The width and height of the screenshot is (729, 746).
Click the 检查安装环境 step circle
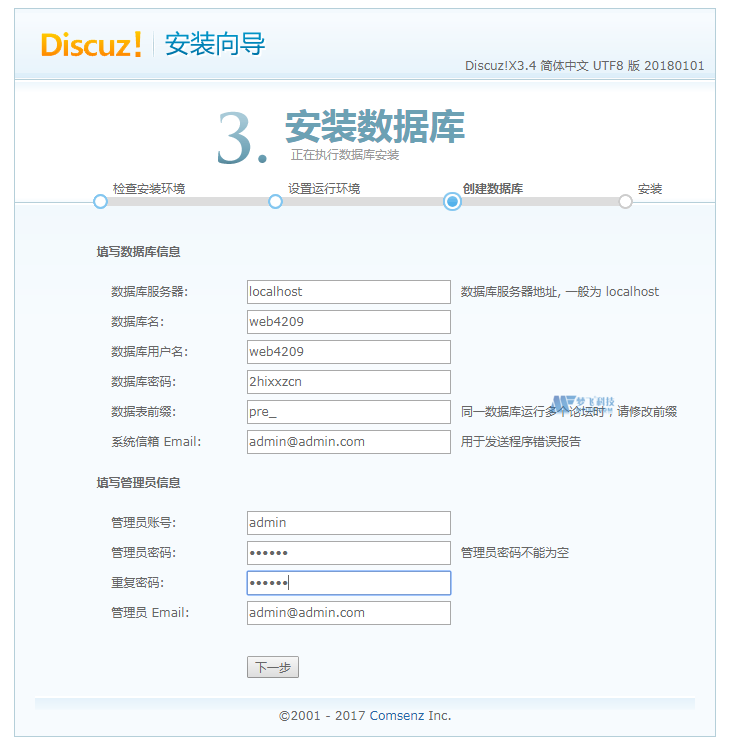[x=100, y=202]
